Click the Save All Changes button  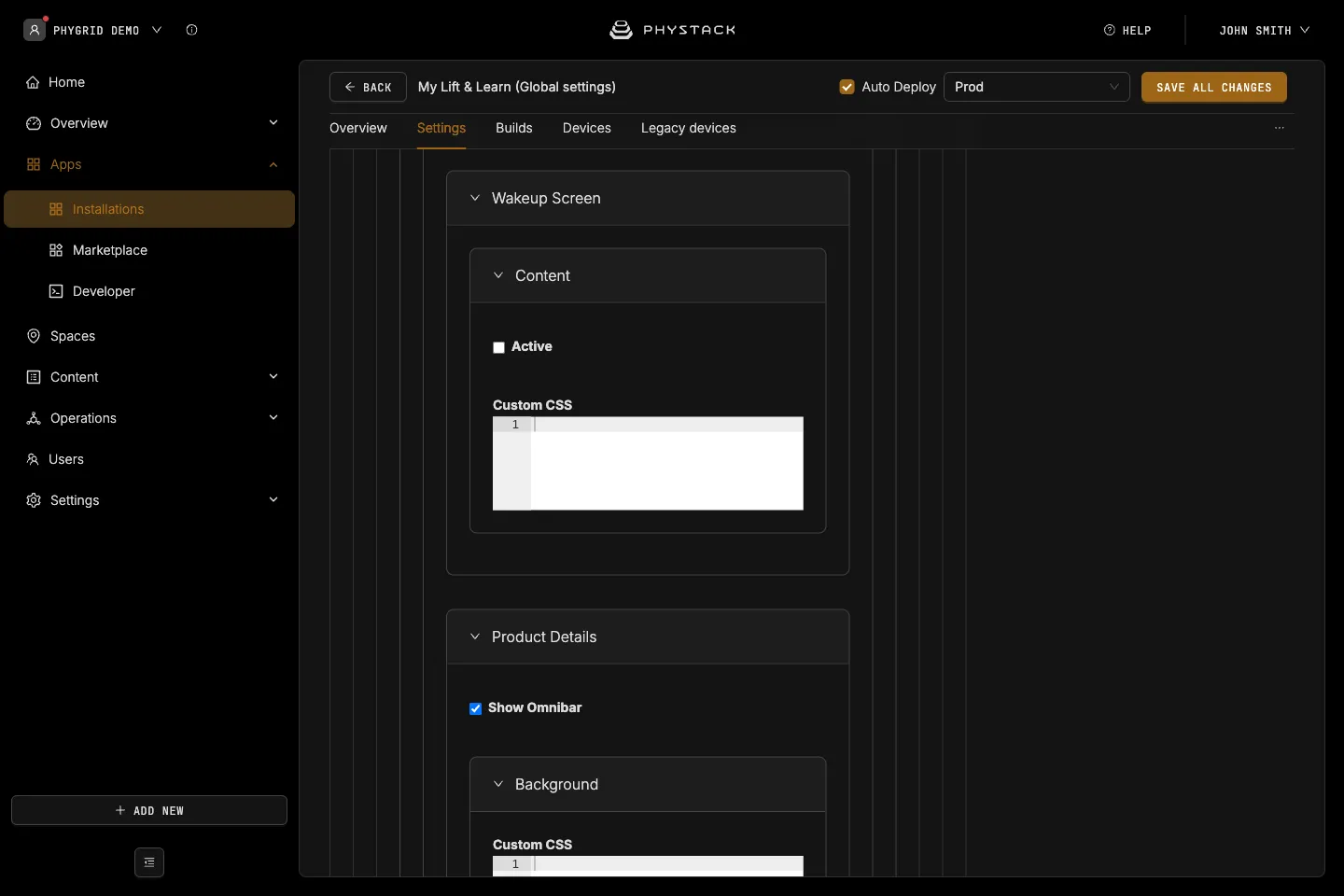(1214, 87)
